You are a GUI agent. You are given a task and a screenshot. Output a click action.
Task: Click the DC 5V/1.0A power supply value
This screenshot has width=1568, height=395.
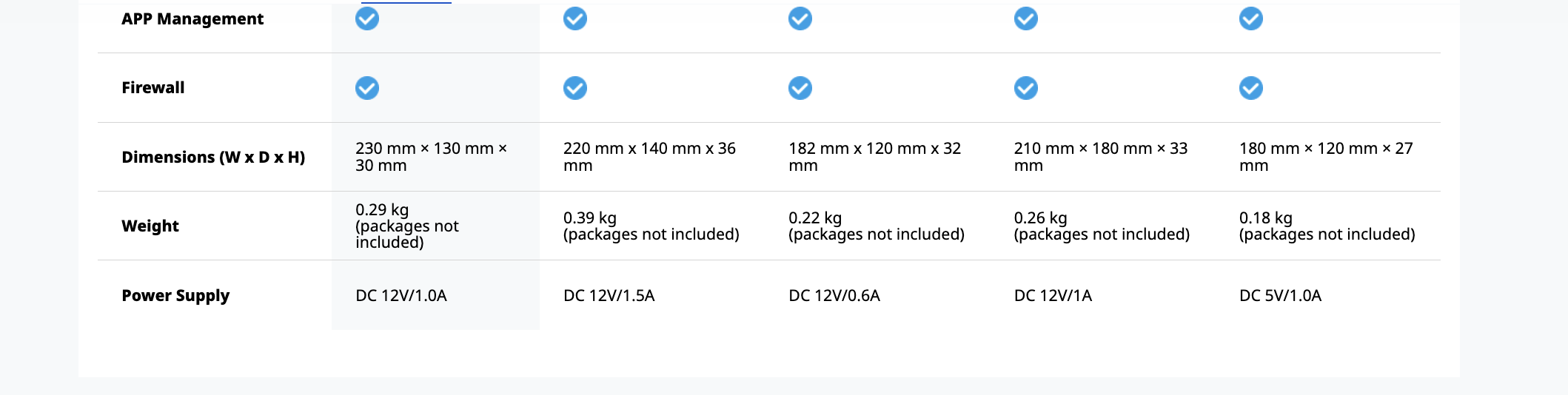1280,296
